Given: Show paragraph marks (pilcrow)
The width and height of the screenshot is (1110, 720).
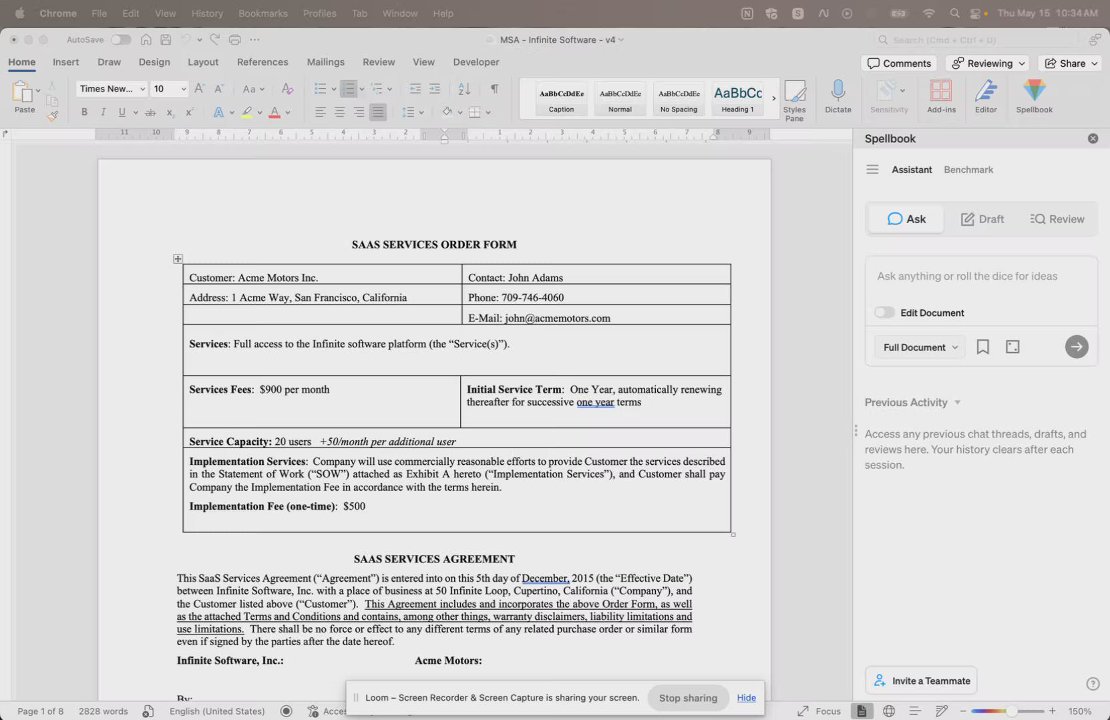Looking at the screenshot, I should [494, 88].
